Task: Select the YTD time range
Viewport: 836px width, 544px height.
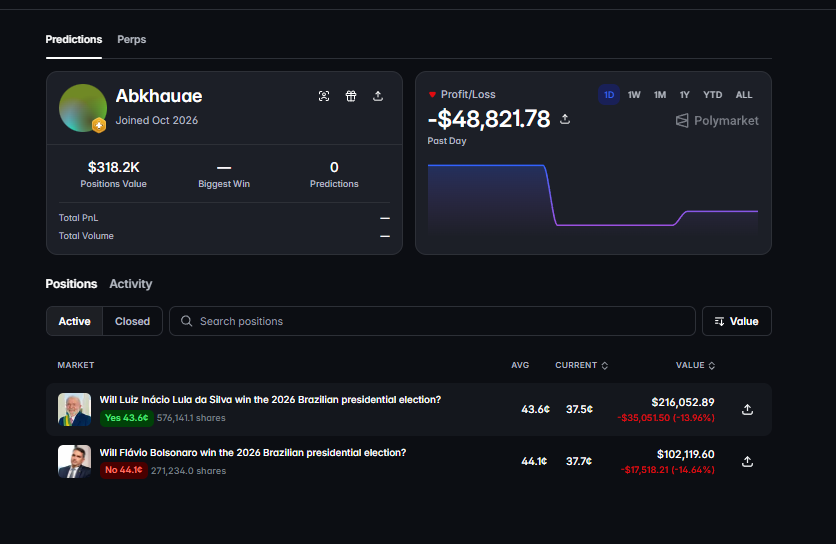Action: point(712,95)
